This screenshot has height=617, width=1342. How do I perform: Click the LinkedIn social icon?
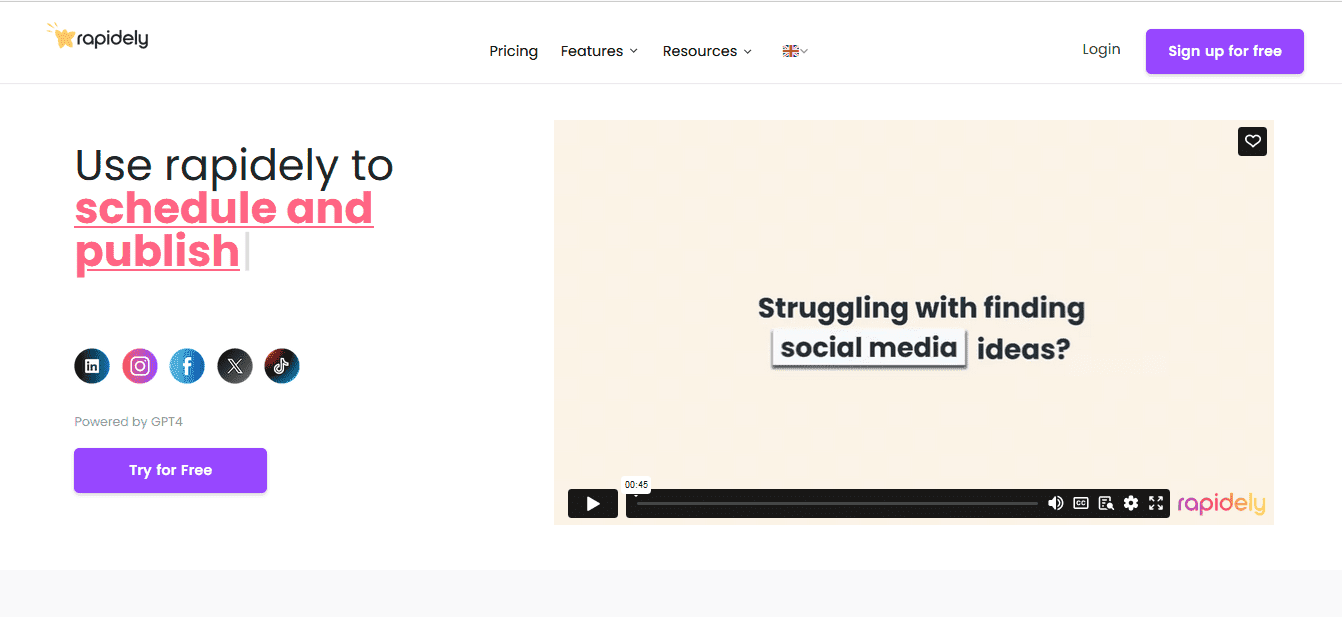[x=92, y=366]
